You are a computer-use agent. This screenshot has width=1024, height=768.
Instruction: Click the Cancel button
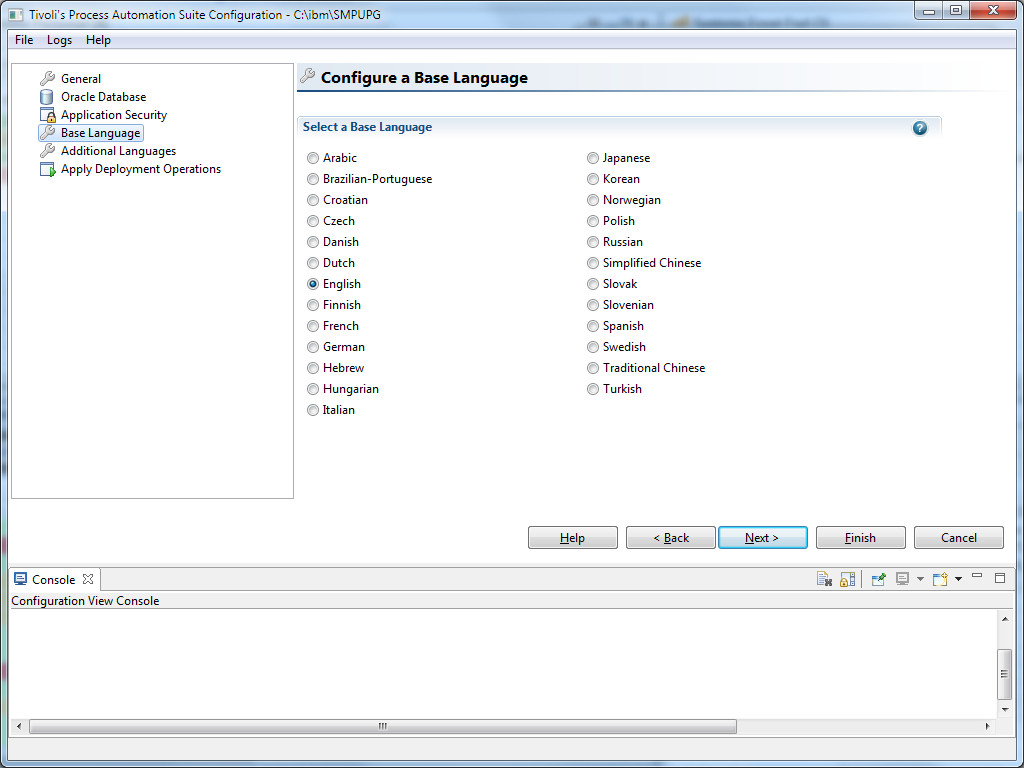(x=959, y=537)
